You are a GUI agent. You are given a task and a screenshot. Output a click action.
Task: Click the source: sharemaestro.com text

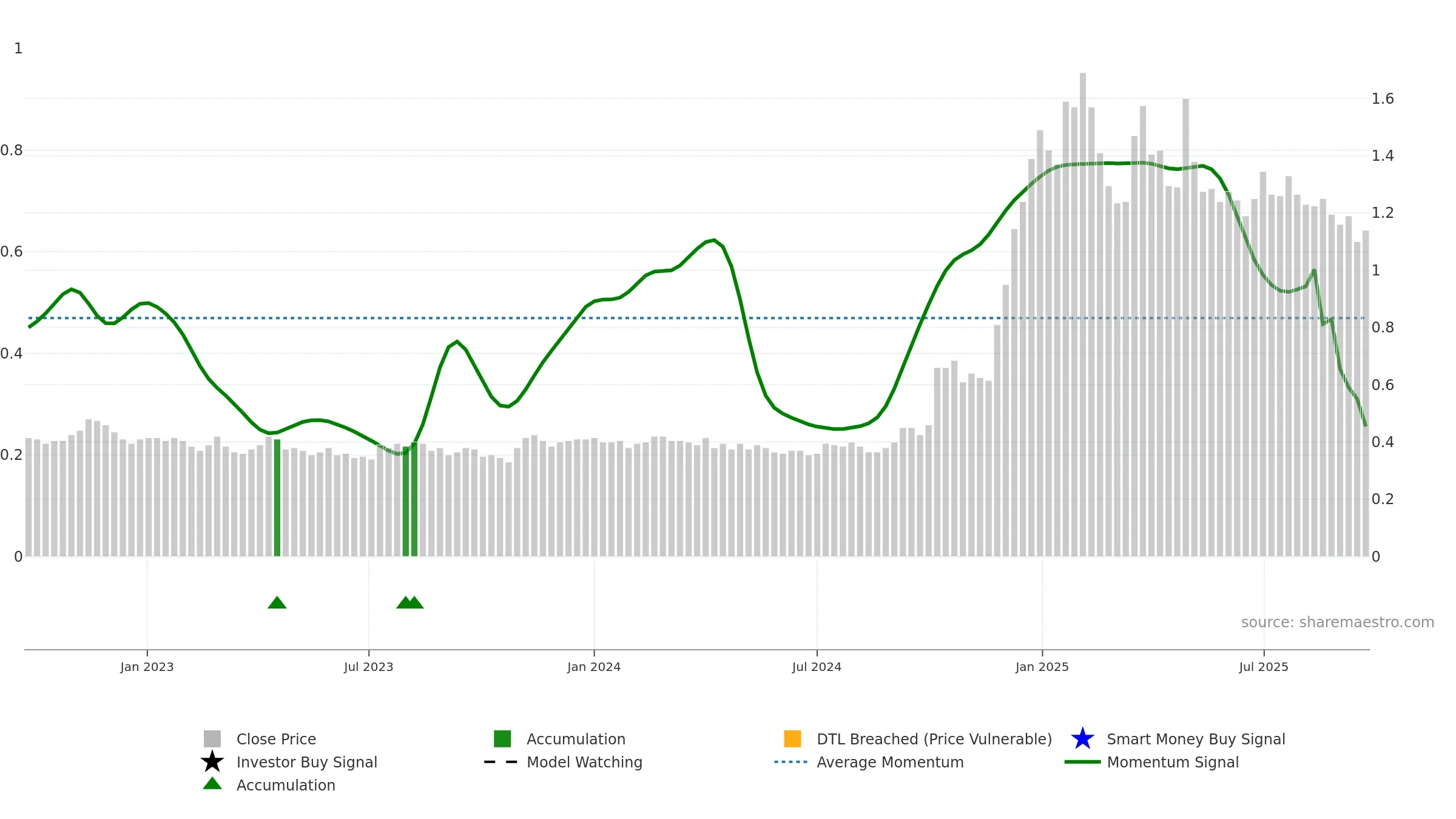[x=1338, y=622]
